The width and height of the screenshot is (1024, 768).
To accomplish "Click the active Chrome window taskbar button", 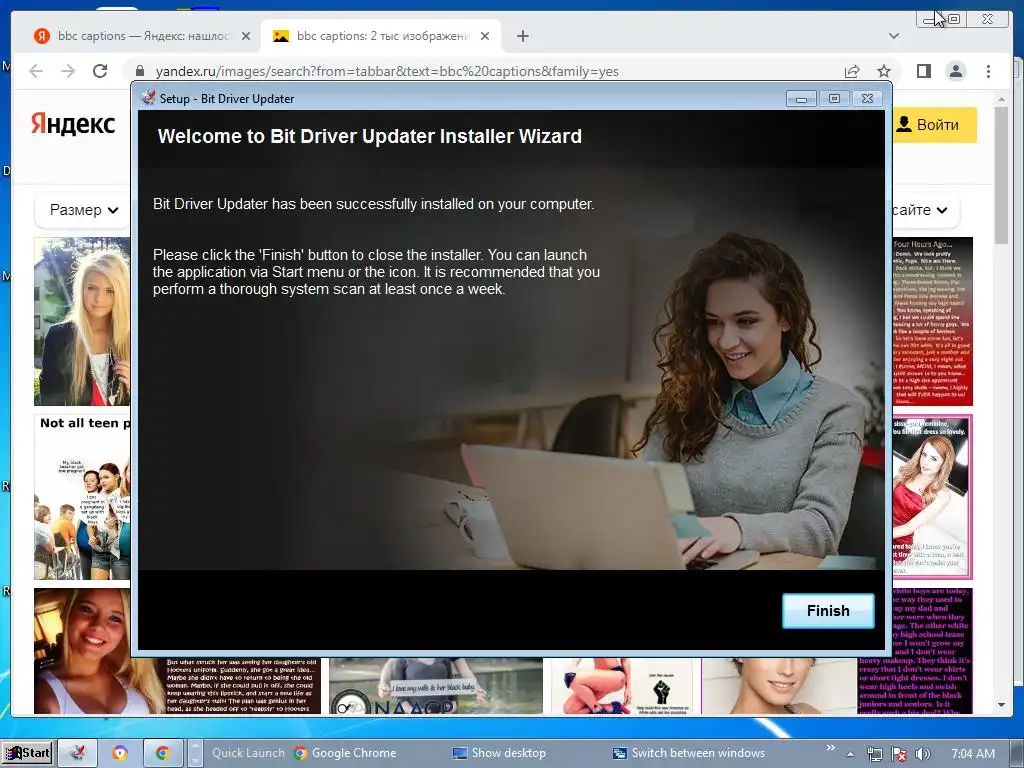I will (163, 753).
